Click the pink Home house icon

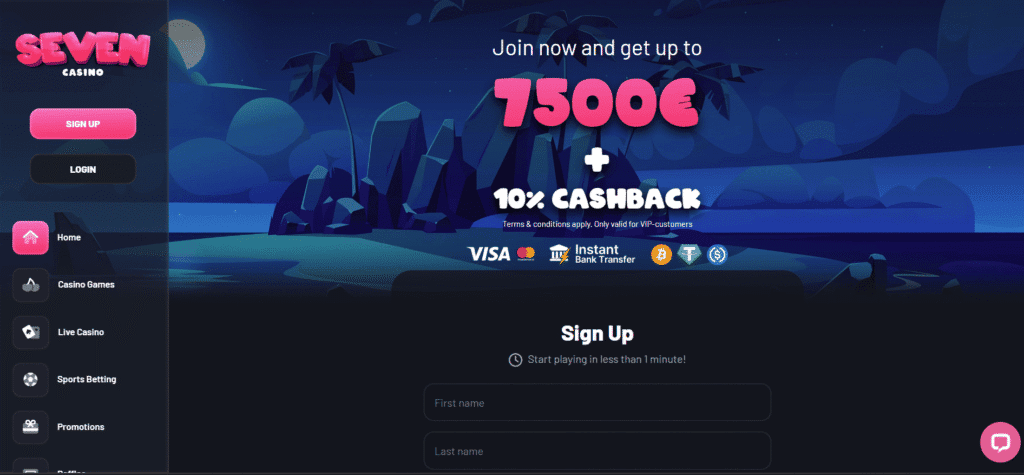click(x=31, y=238)
